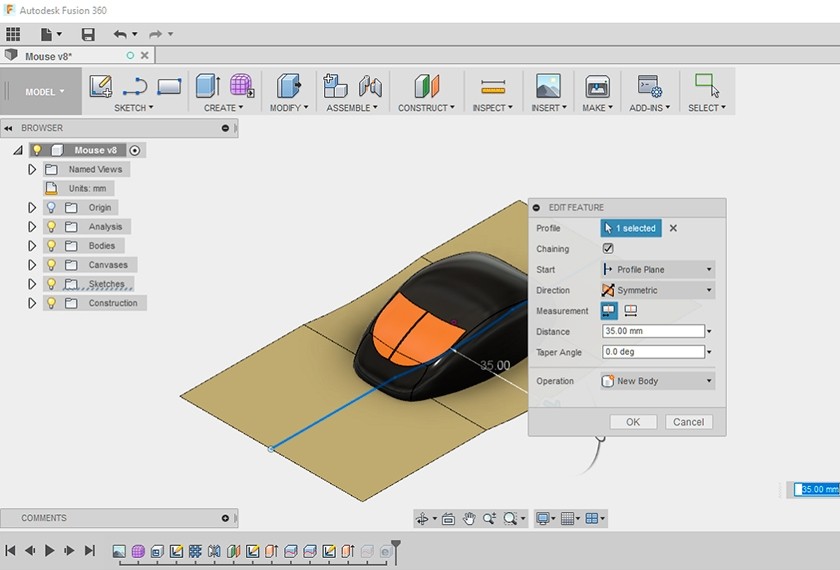This screenshot has height=570, width=840.
Task: Open the MODEL workspace menu
Action: tap(44, 92)
